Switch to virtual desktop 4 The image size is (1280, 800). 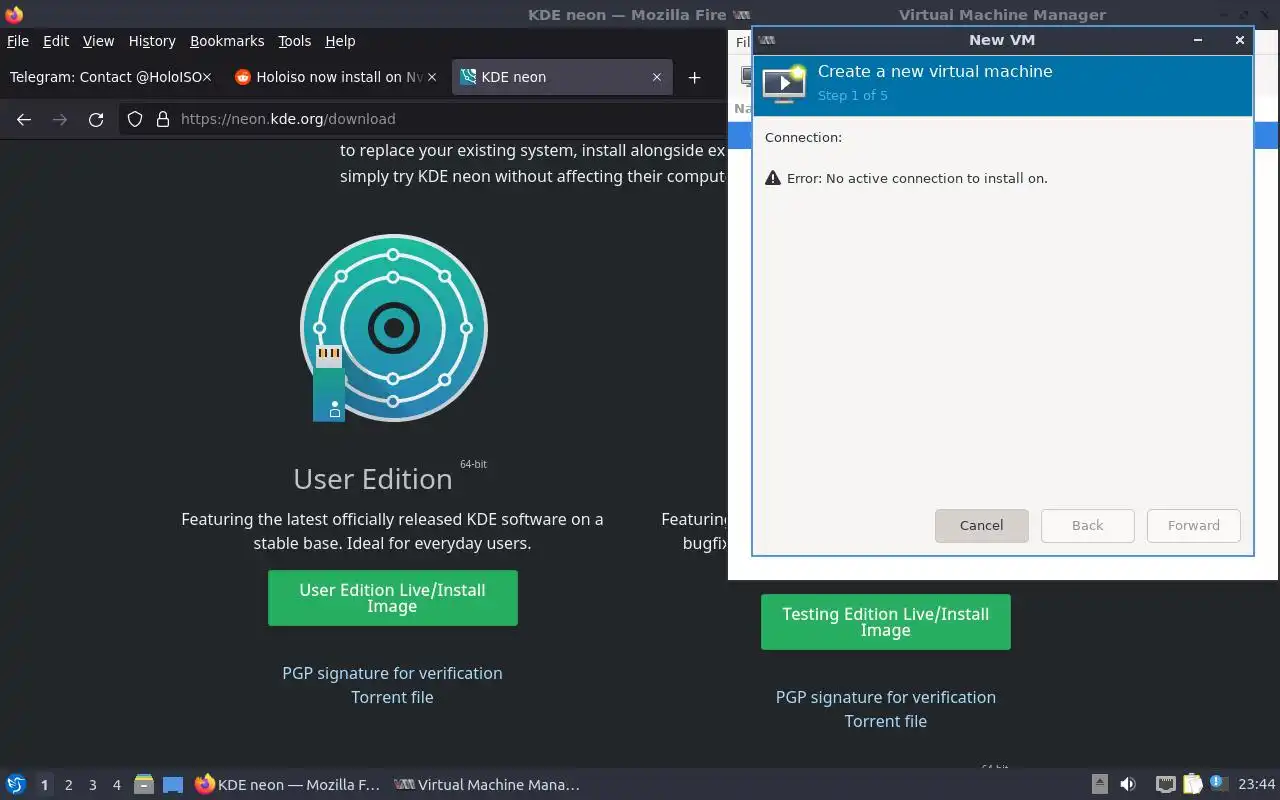point(116,785)
